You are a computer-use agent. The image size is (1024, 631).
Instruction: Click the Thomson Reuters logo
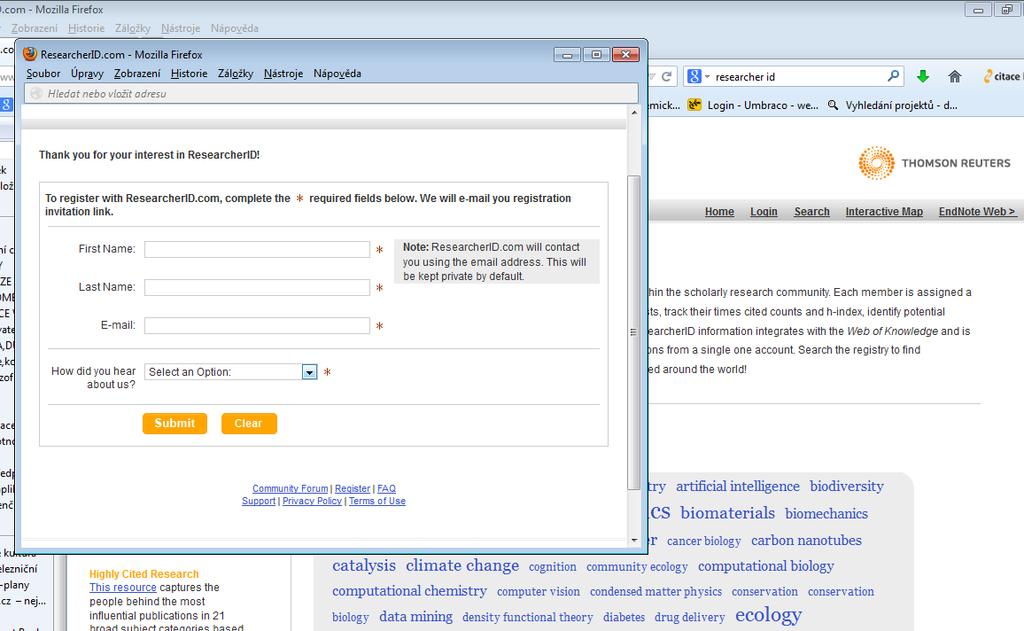pyautogui.click(x=935, y=163)
